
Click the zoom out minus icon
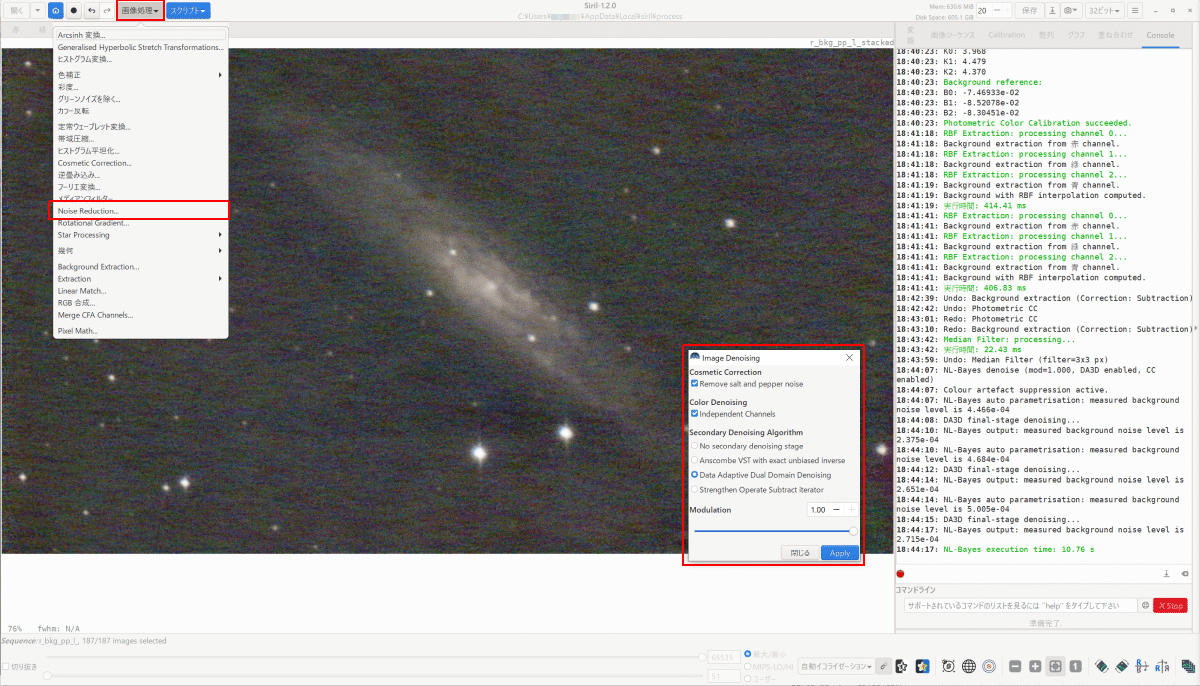[x=1015, y=666]
